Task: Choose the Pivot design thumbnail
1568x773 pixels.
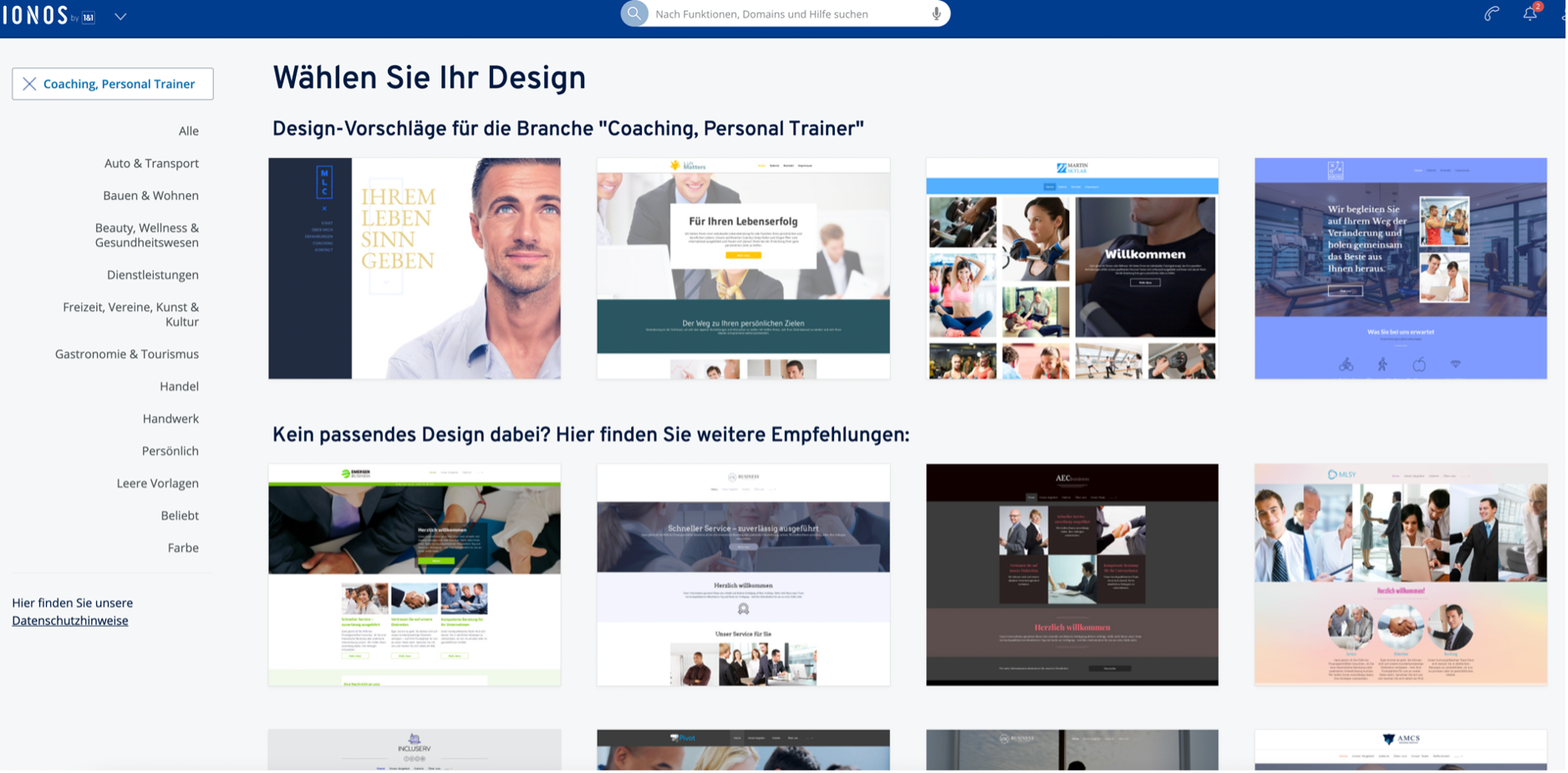Action: click(743, 750)
